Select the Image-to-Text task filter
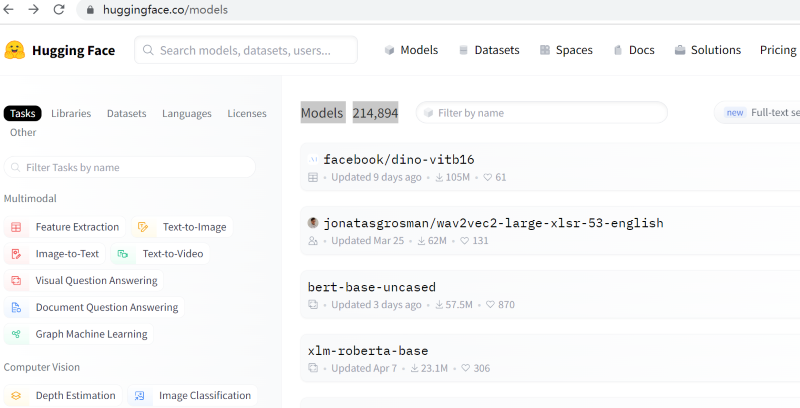800x408 pixels. 66,254
